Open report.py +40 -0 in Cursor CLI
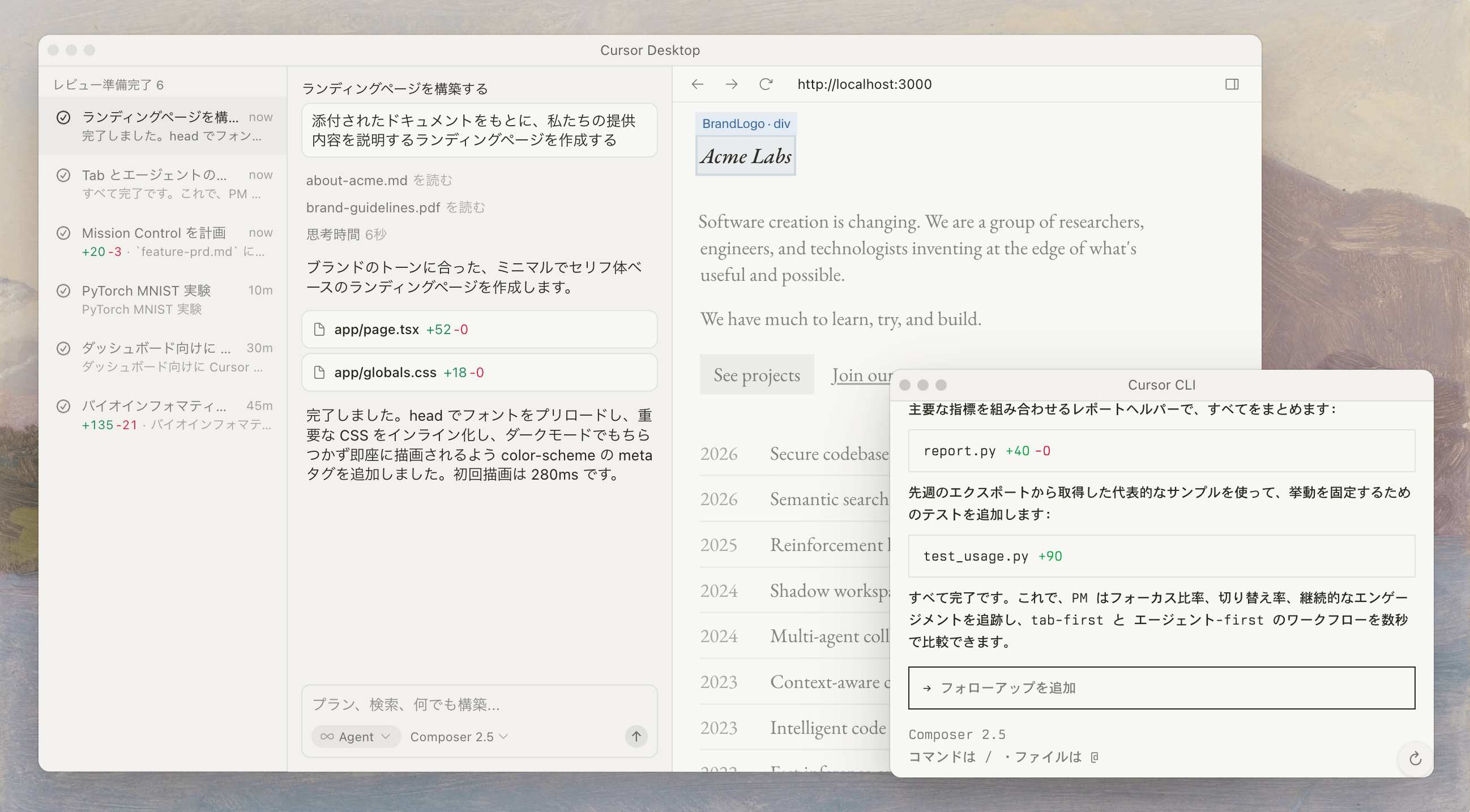This screenshot has width=1470, height=812. click(1161, 451)
